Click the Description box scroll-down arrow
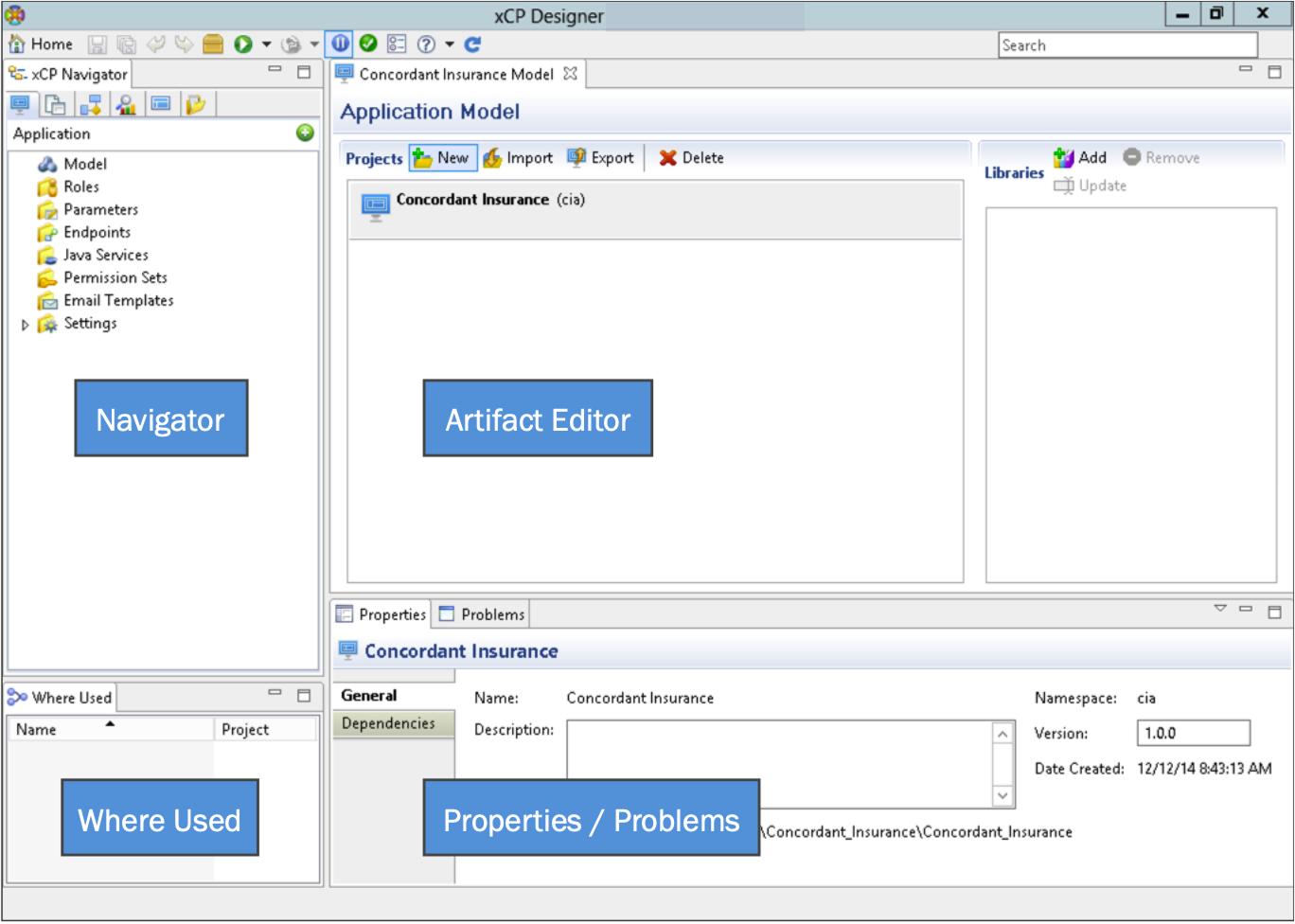 click(1002, 796)
